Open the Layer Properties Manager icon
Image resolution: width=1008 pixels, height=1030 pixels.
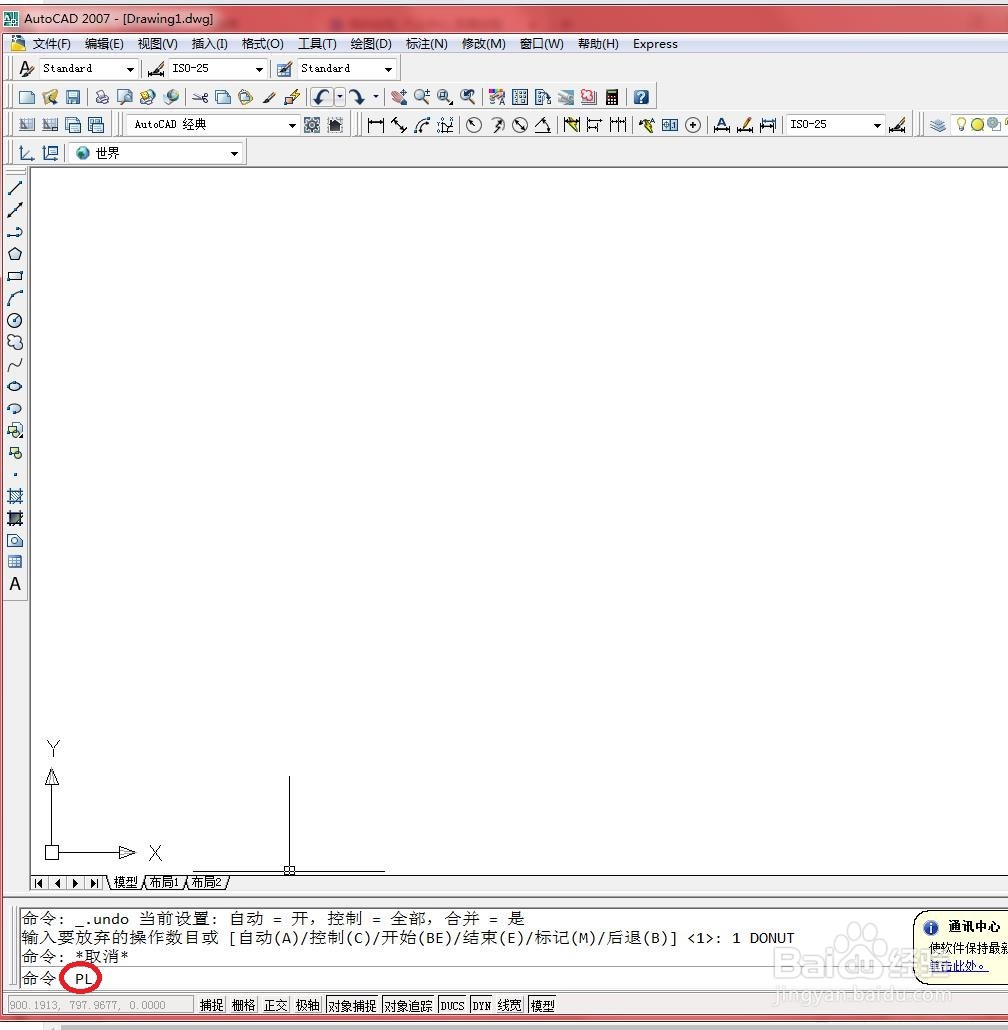pyautogui.click(x=938, y=125)
